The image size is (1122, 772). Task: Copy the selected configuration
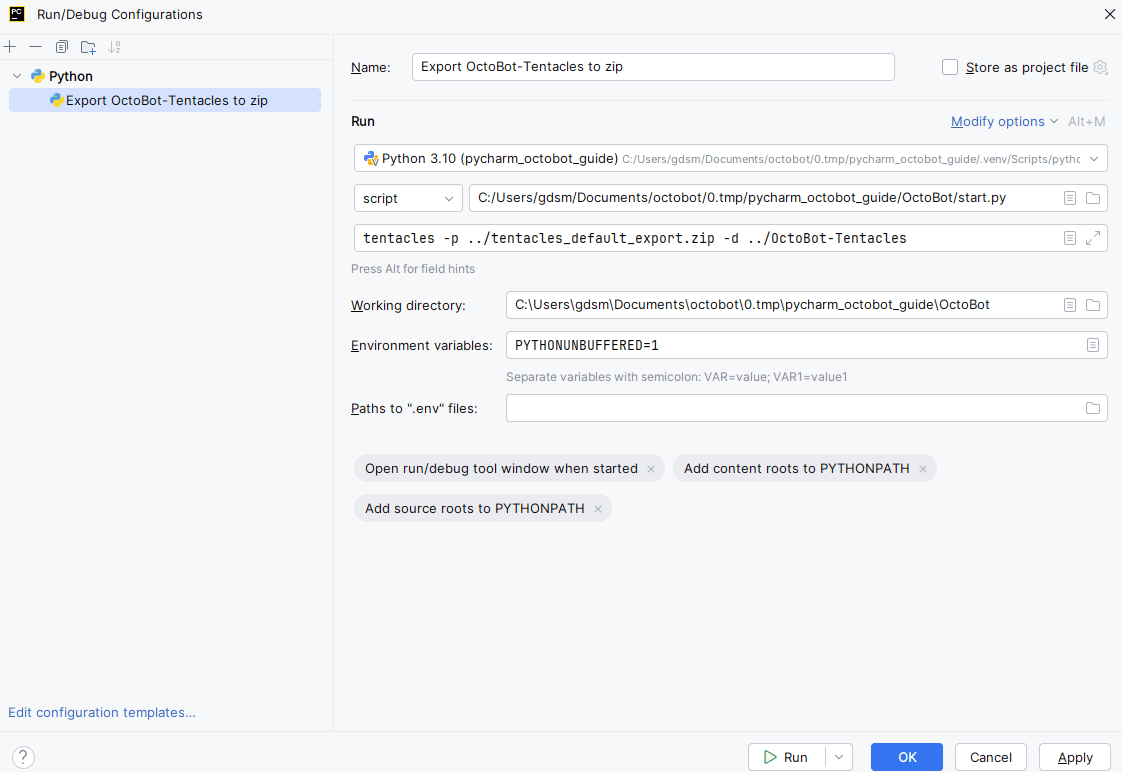[62, 47]
